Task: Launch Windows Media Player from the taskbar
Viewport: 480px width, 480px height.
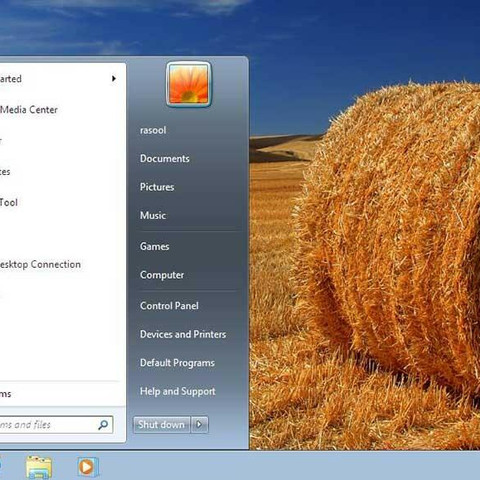Action: click(x=88, y=467)
